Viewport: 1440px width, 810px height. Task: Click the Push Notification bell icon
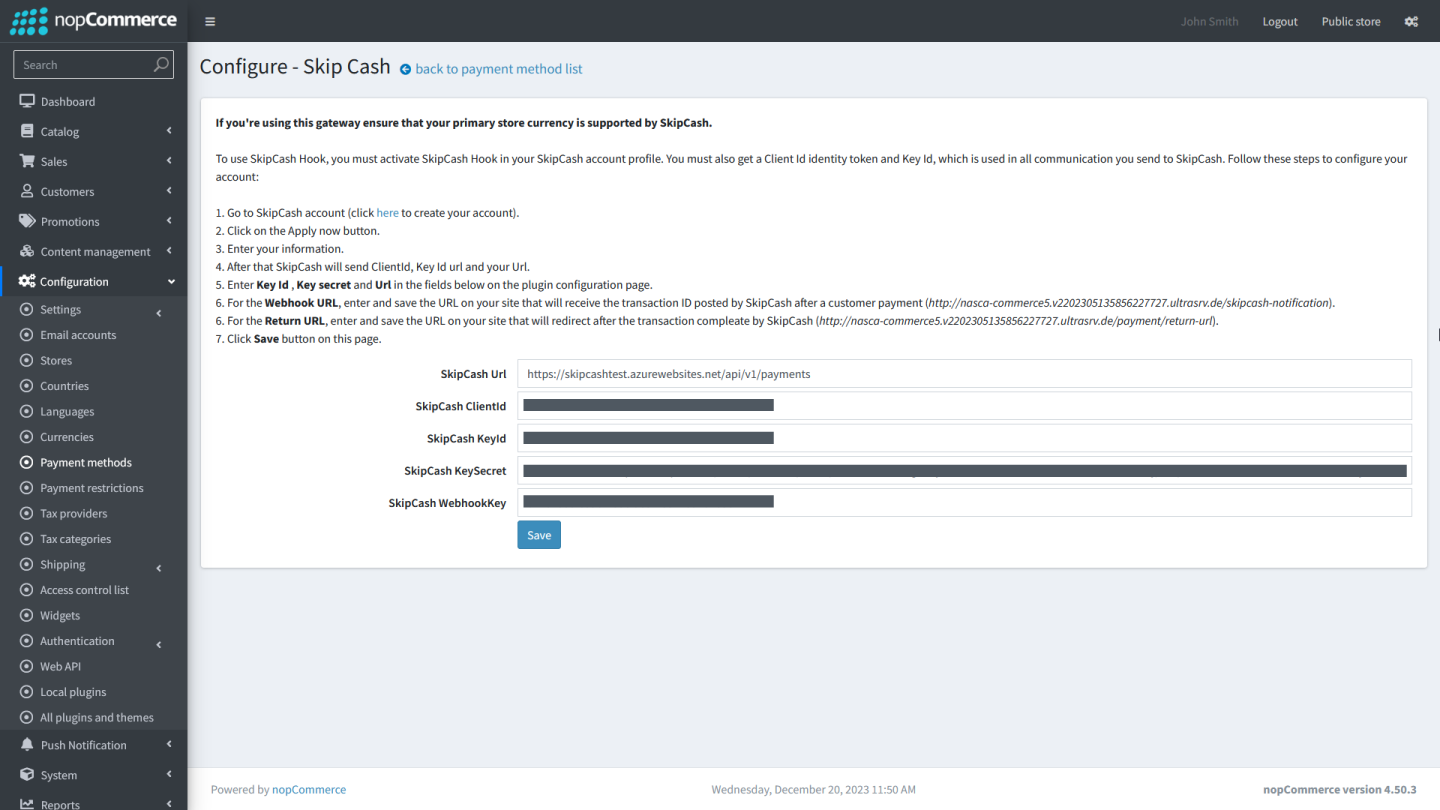point(27,745)
